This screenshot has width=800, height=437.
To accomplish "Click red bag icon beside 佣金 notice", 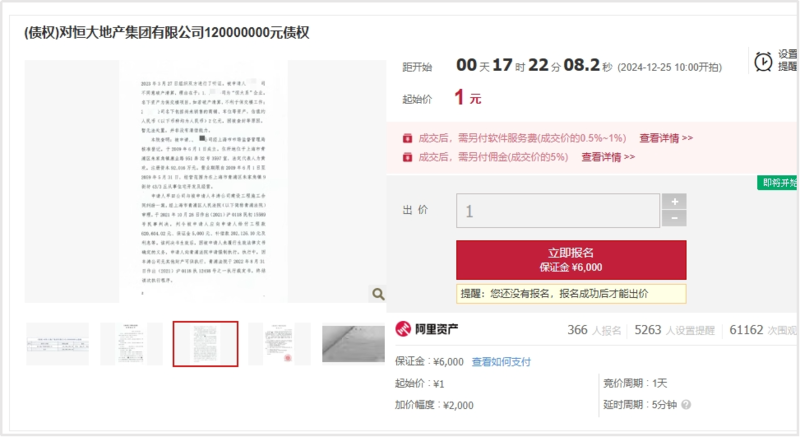I will [407, 157].
